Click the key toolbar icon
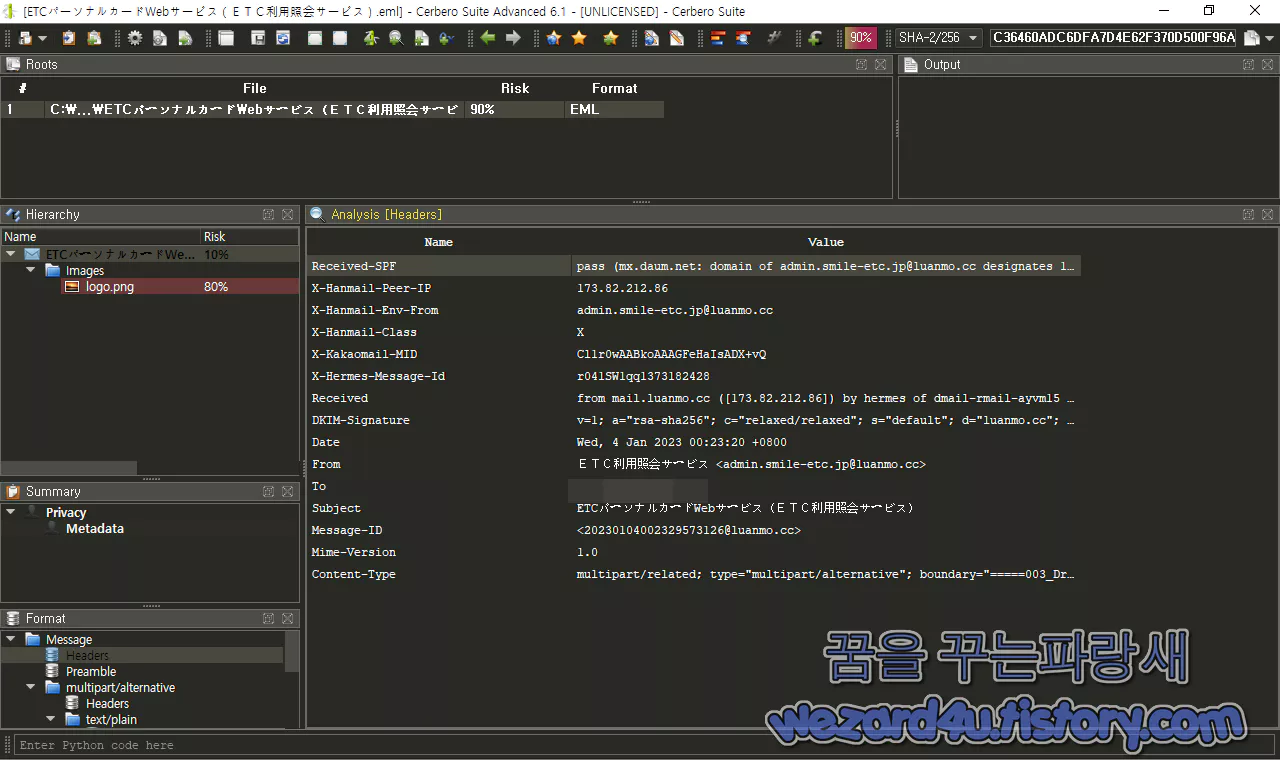The width and height of the screenshot is (1280, 760). (446, 38)
